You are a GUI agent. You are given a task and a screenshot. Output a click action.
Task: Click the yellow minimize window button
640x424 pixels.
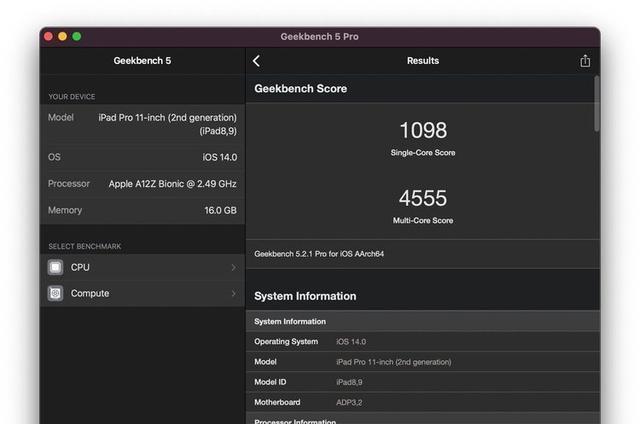(62, 36)
